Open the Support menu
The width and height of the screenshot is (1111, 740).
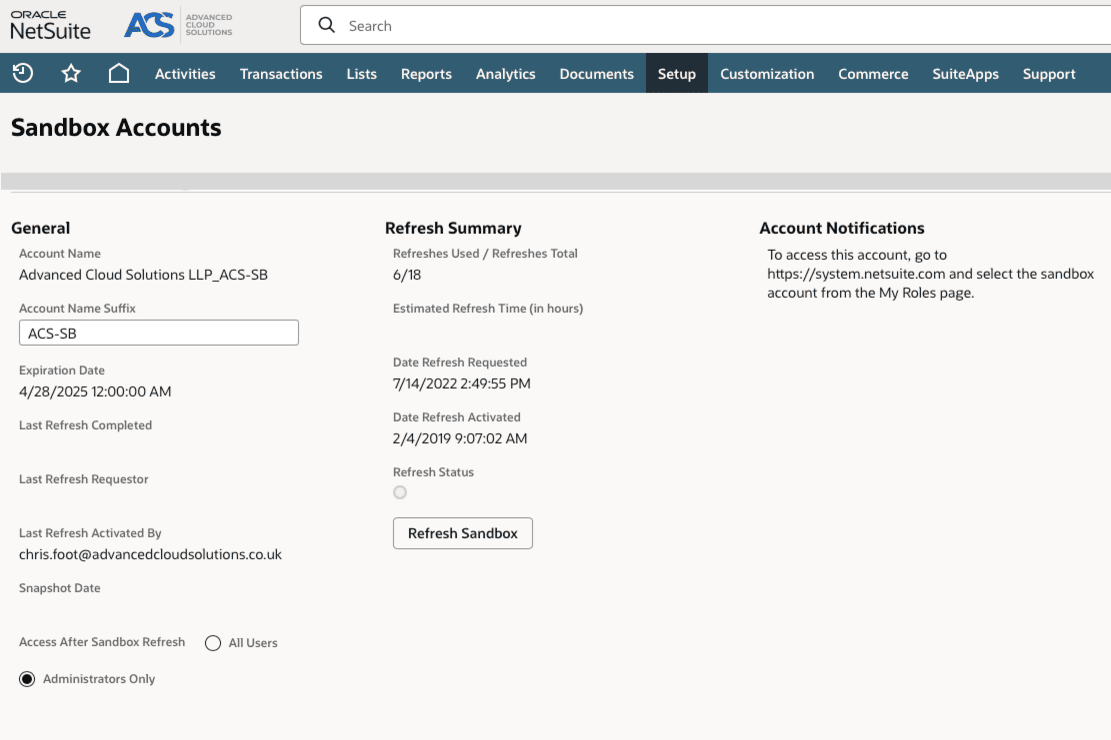coord(1049,74)
